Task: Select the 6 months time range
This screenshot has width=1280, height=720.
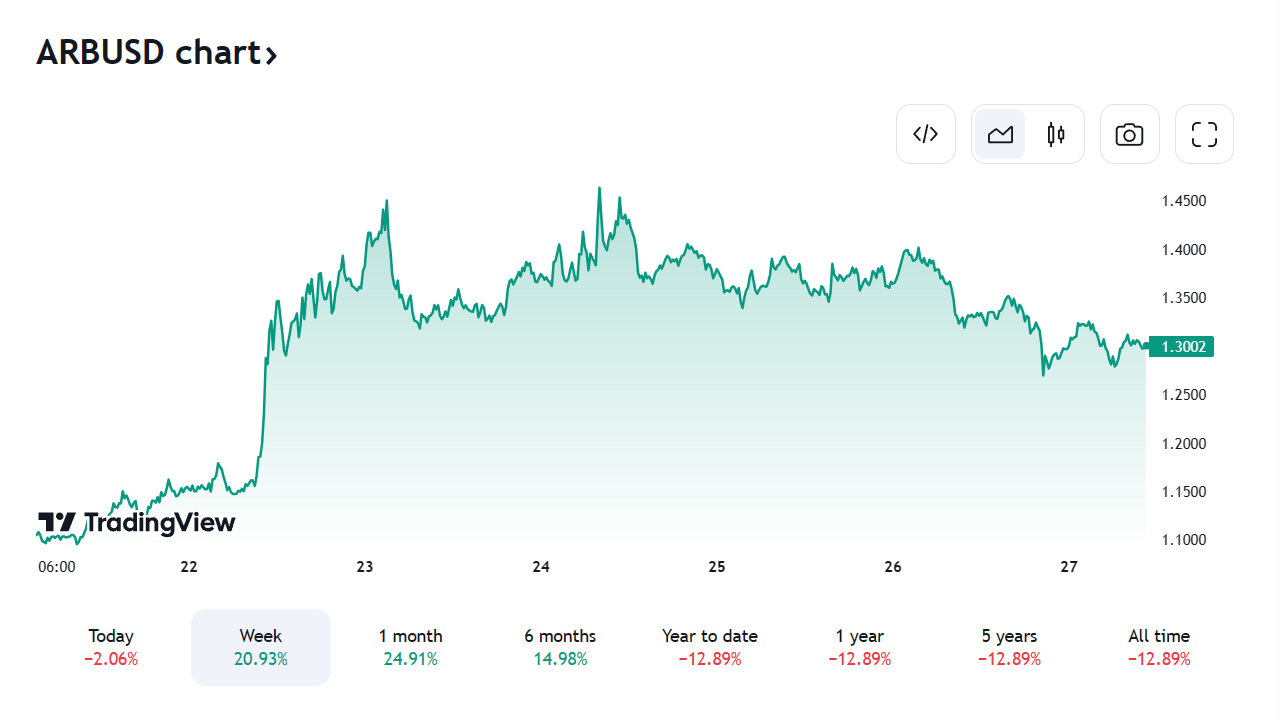Action: point(560,647)
